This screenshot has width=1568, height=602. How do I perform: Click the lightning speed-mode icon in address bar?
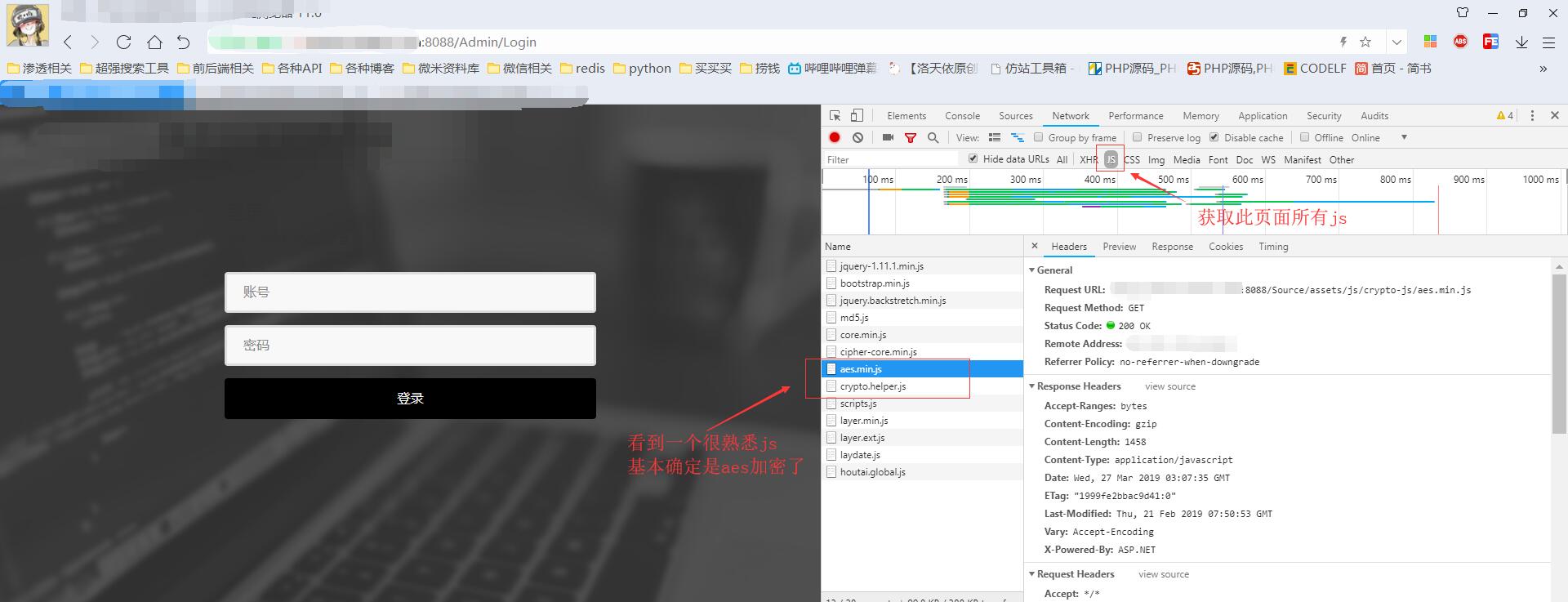(1343, 42)
